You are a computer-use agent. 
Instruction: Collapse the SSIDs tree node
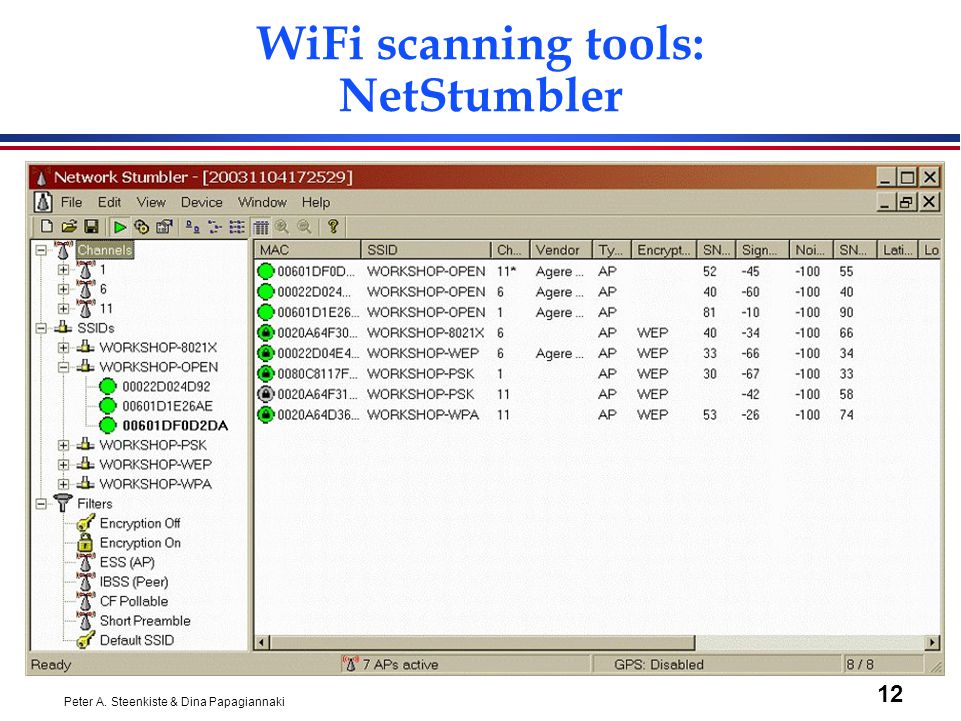point(40,328)
